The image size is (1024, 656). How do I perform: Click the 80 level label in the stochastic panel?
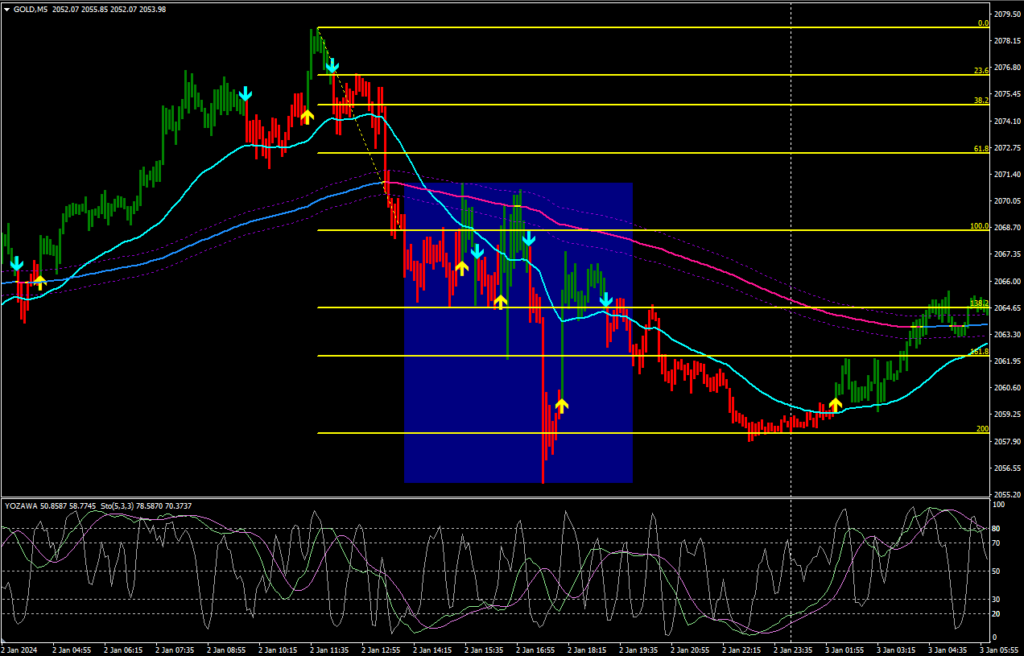(x=996, y=529)
